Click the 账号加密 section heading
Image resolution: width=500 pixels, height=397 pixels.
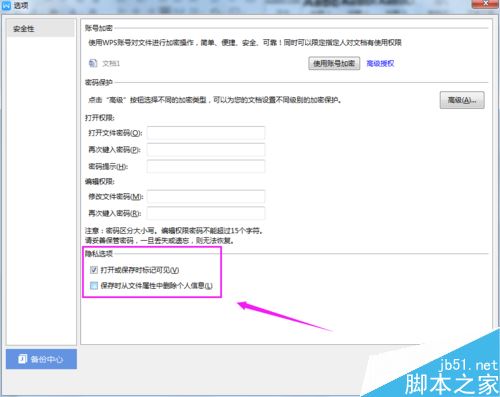[x=99, y=28]
